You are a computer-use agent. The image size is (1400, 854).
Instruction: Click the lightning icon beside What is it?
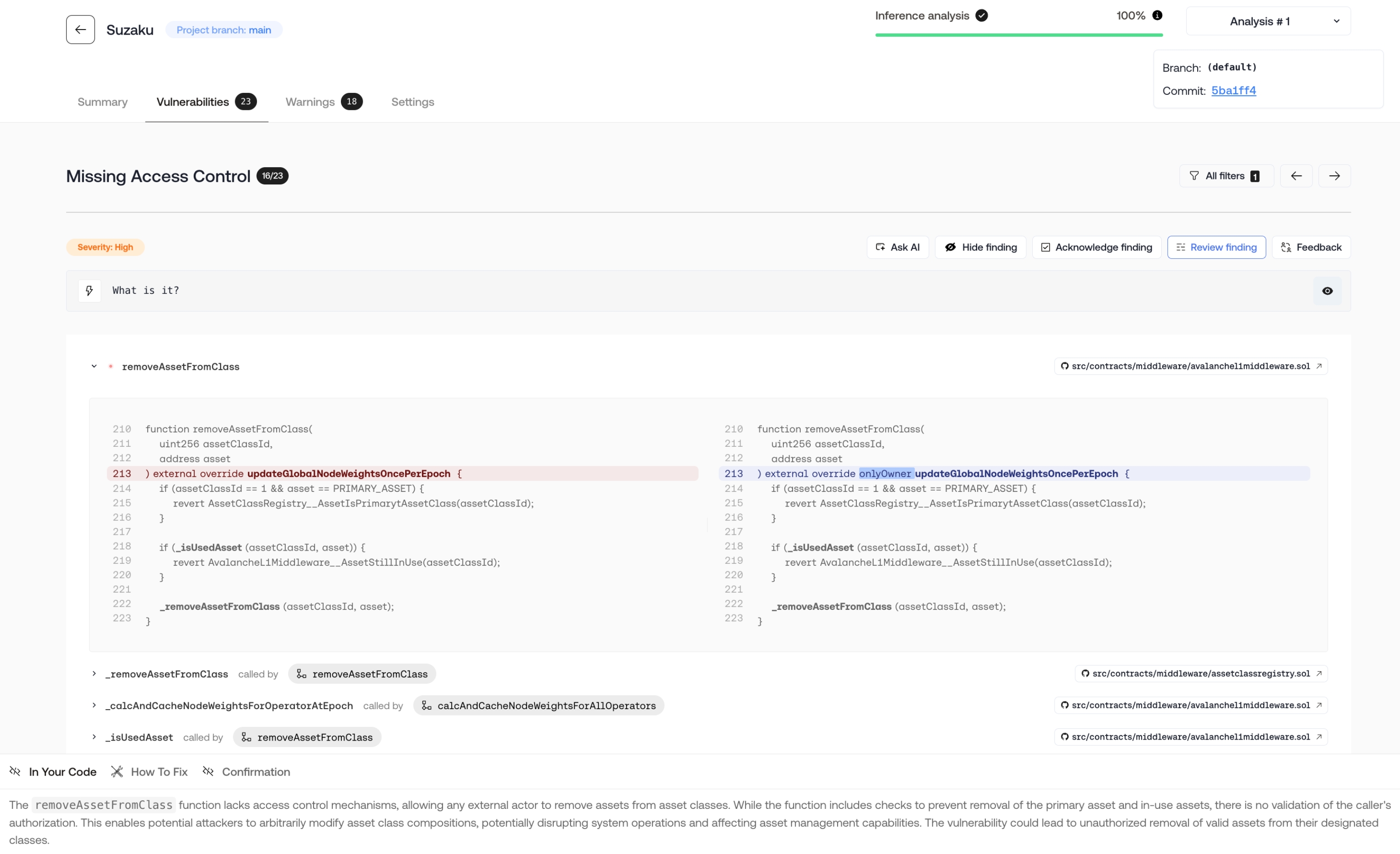(x=89, y=291)
